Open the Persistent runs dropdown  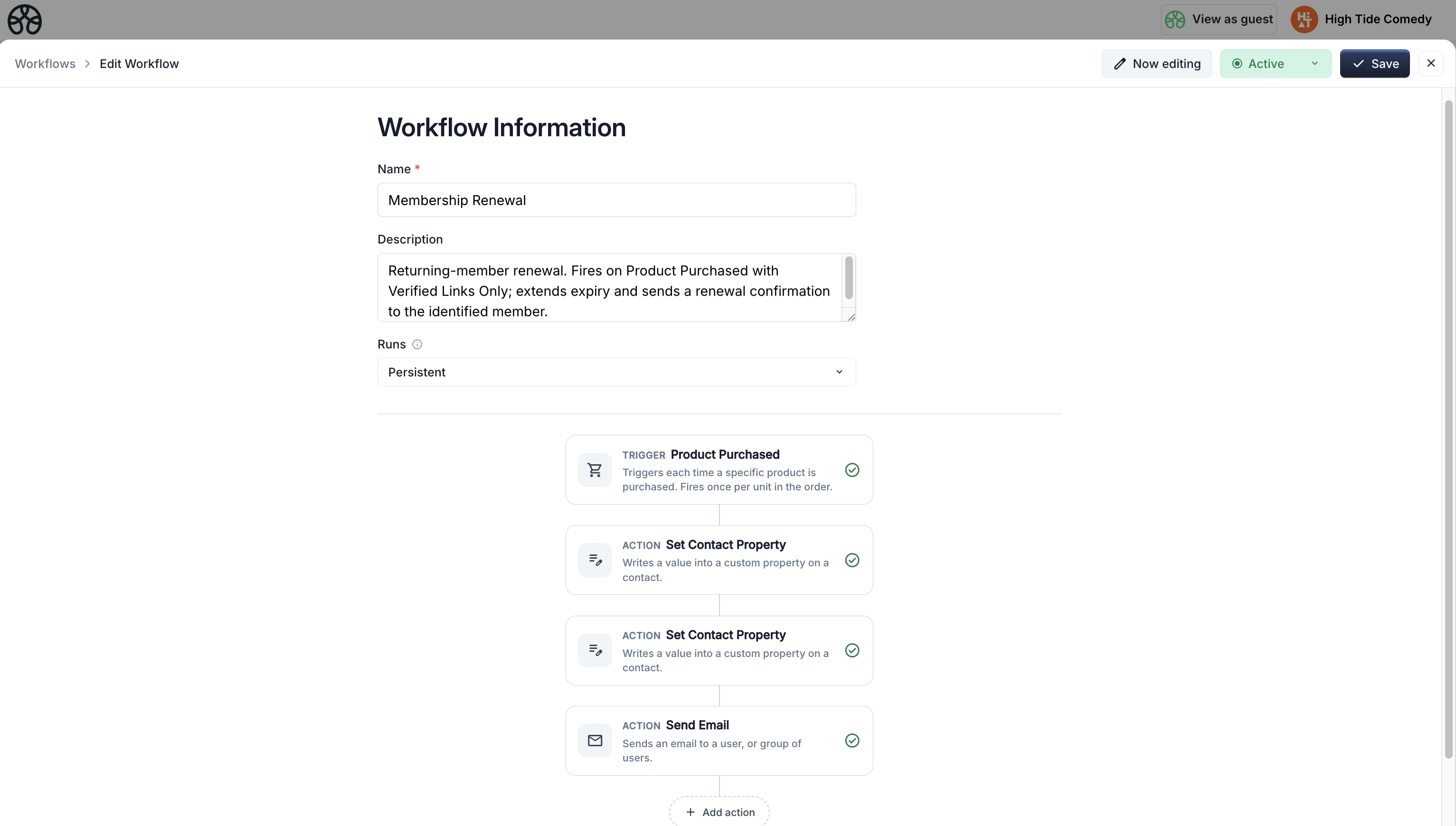(x=615, y=372)
